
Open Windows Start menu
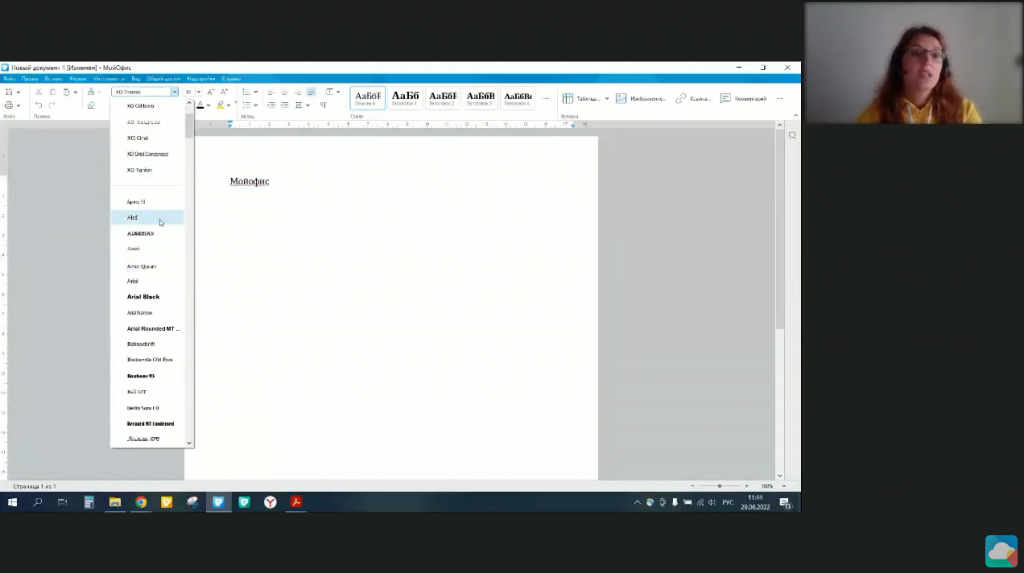coord(12,502)
